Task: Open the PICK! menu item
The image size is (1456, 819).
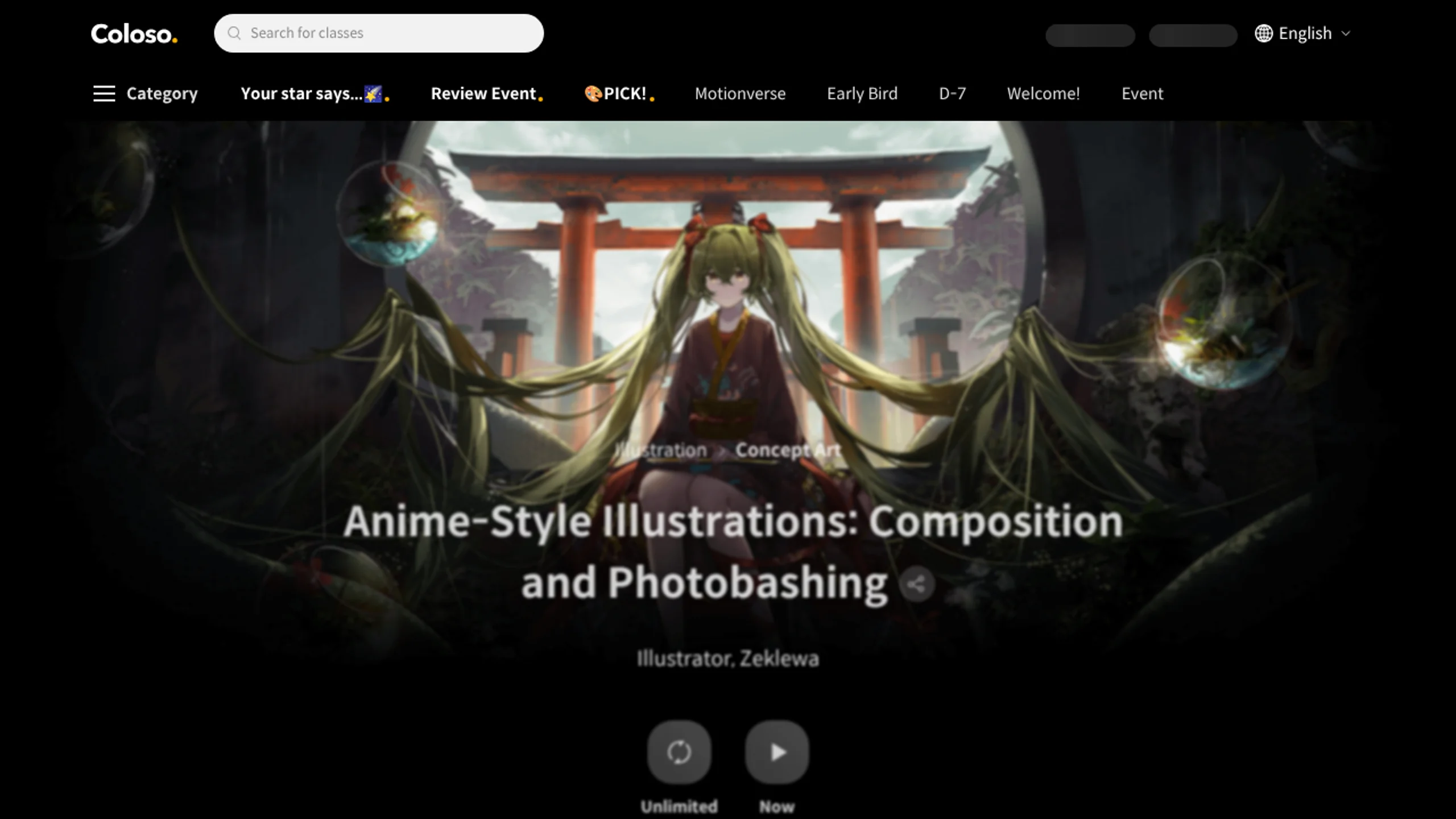Action: [x=619, y=93]
